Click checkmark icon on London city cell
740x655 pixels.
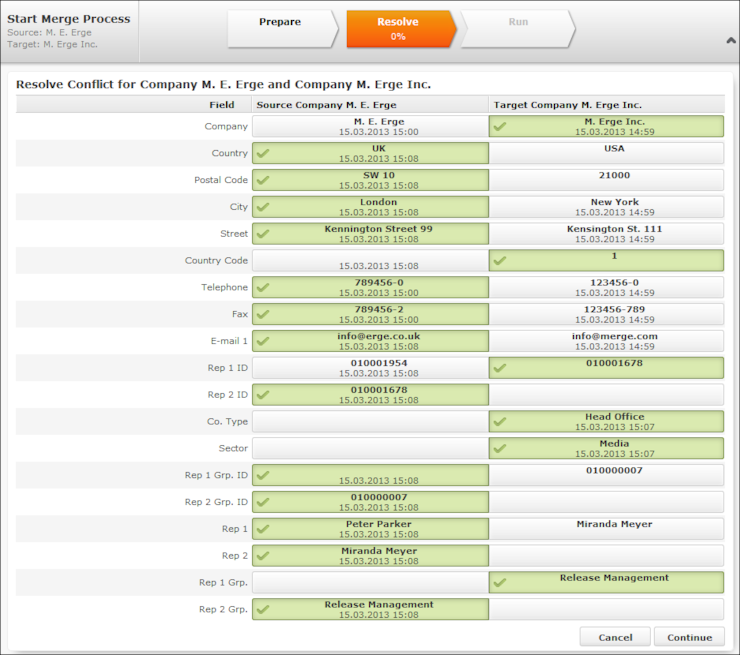pyautogui.click(x=263, y=208)
